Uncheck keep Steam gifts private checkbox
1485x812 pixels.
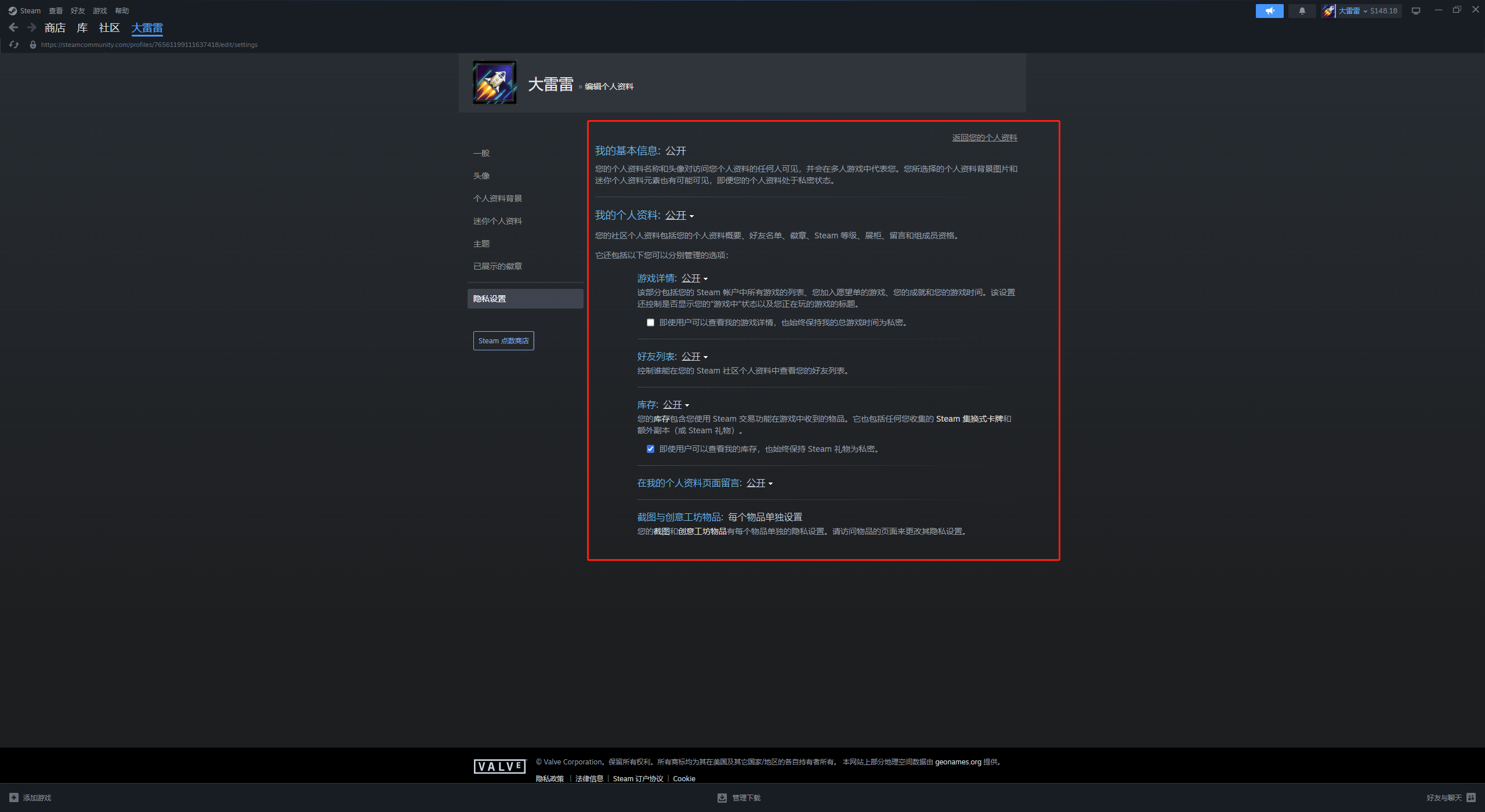point(650,449)
